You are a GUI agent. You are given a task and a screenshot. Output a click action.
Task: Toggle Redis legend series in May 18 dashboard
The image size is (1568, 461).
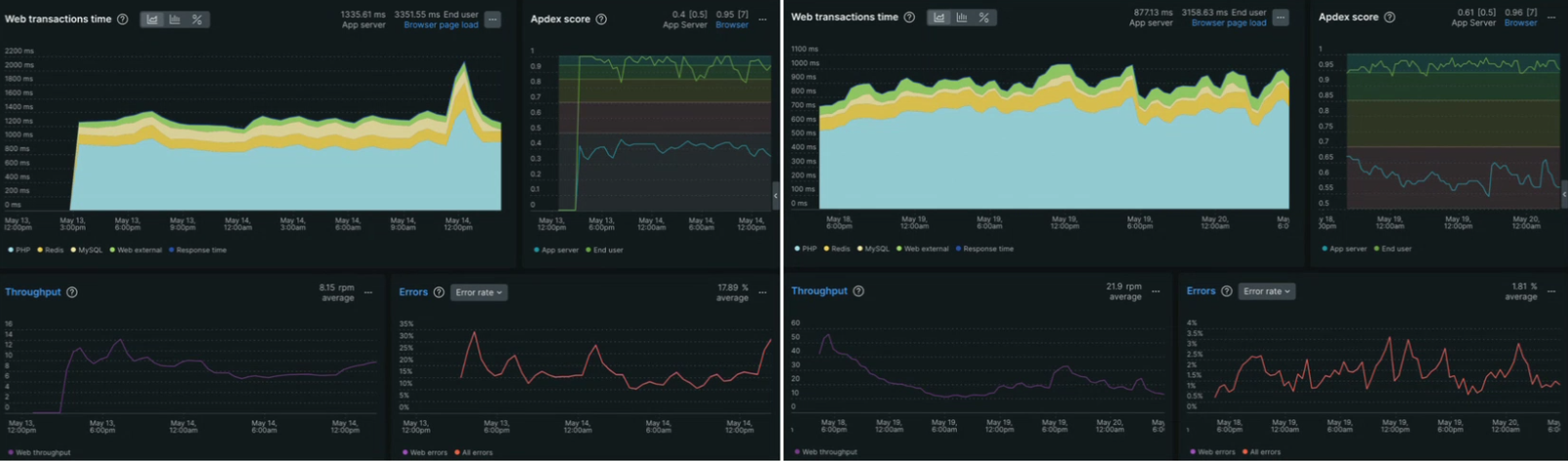tap(837, 250)
